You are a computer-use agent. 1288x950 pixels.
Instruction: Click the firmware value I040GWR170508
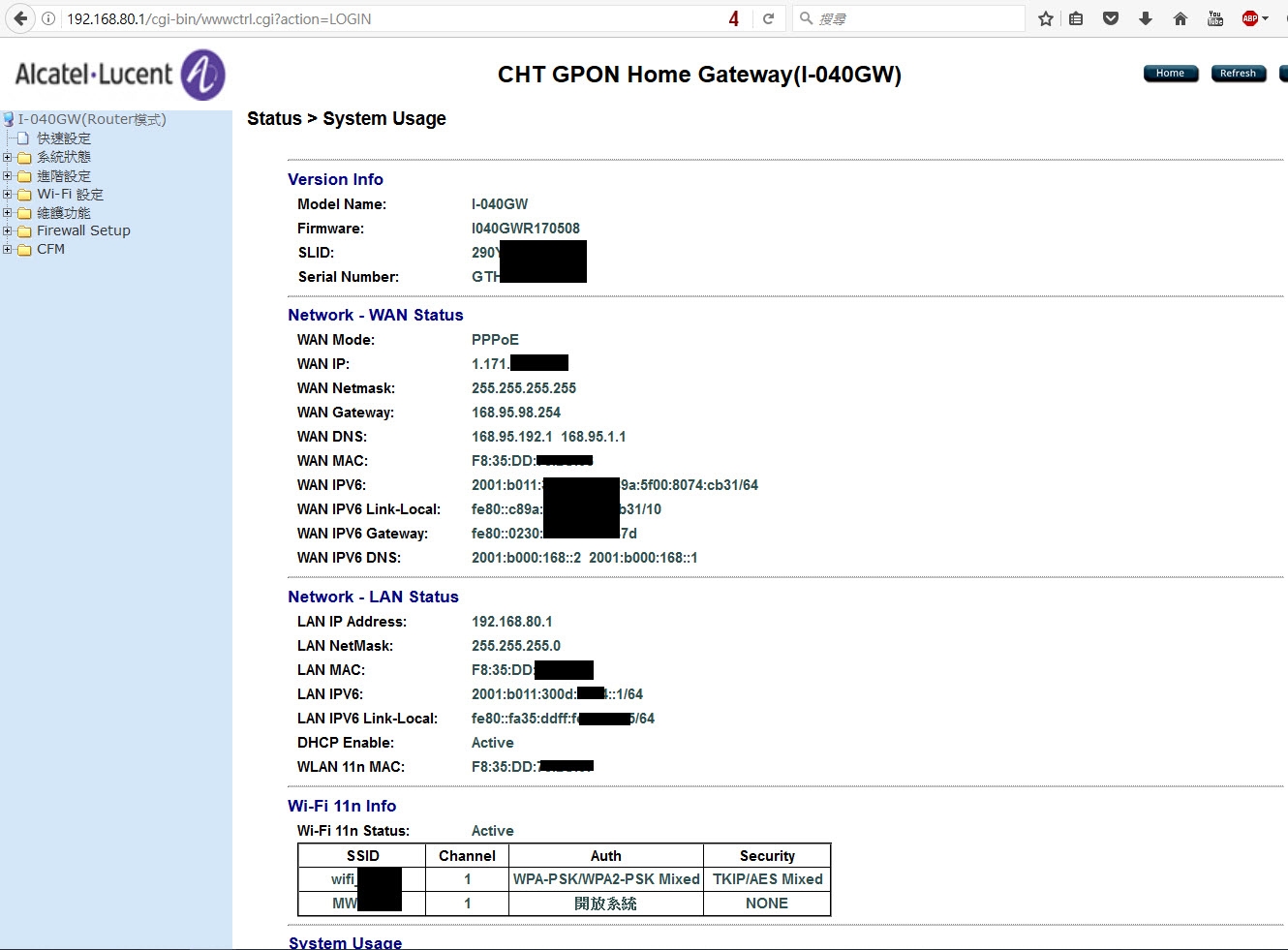coord(526,229)
